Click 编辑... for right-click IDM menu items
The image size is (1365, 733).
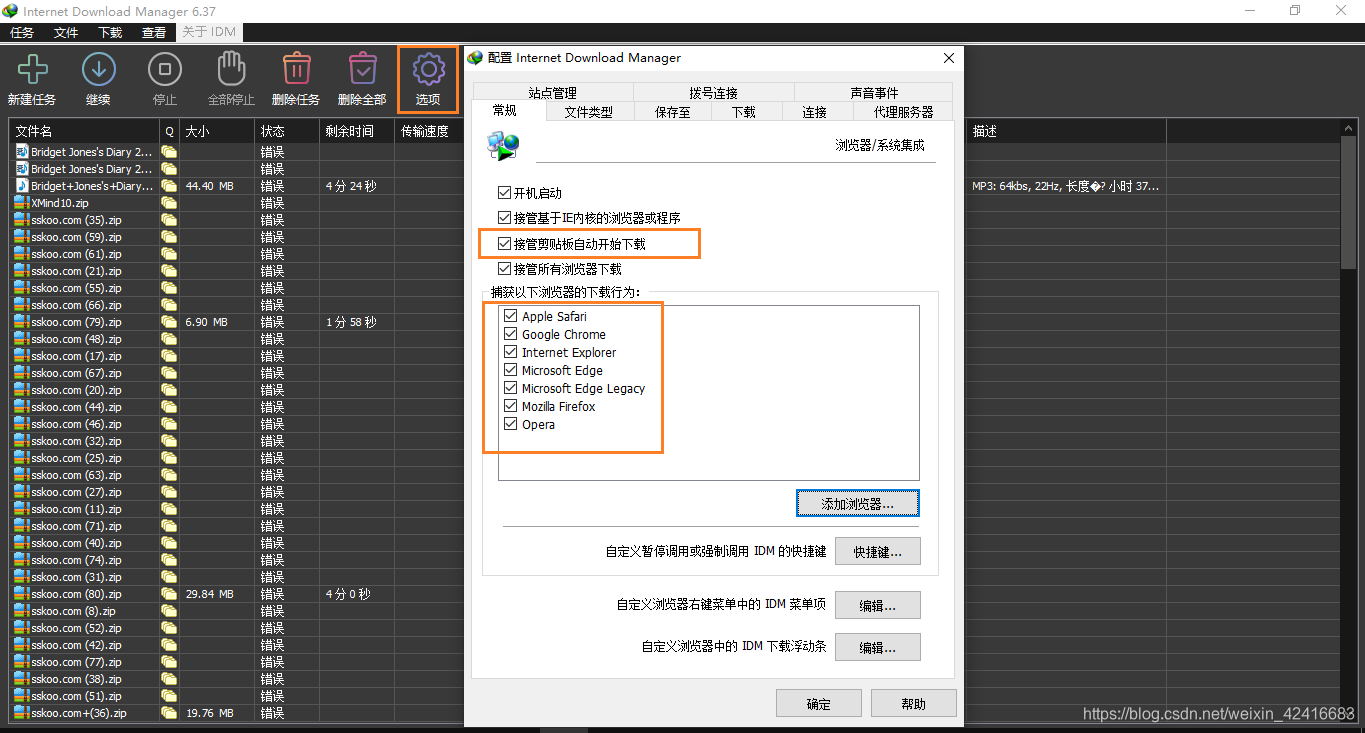click(x=877, y=605)
